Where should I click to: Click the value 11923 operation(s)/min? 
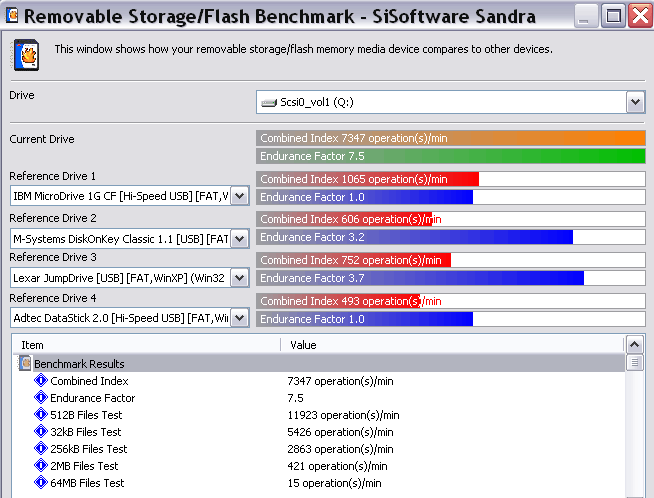click(343, 415)
